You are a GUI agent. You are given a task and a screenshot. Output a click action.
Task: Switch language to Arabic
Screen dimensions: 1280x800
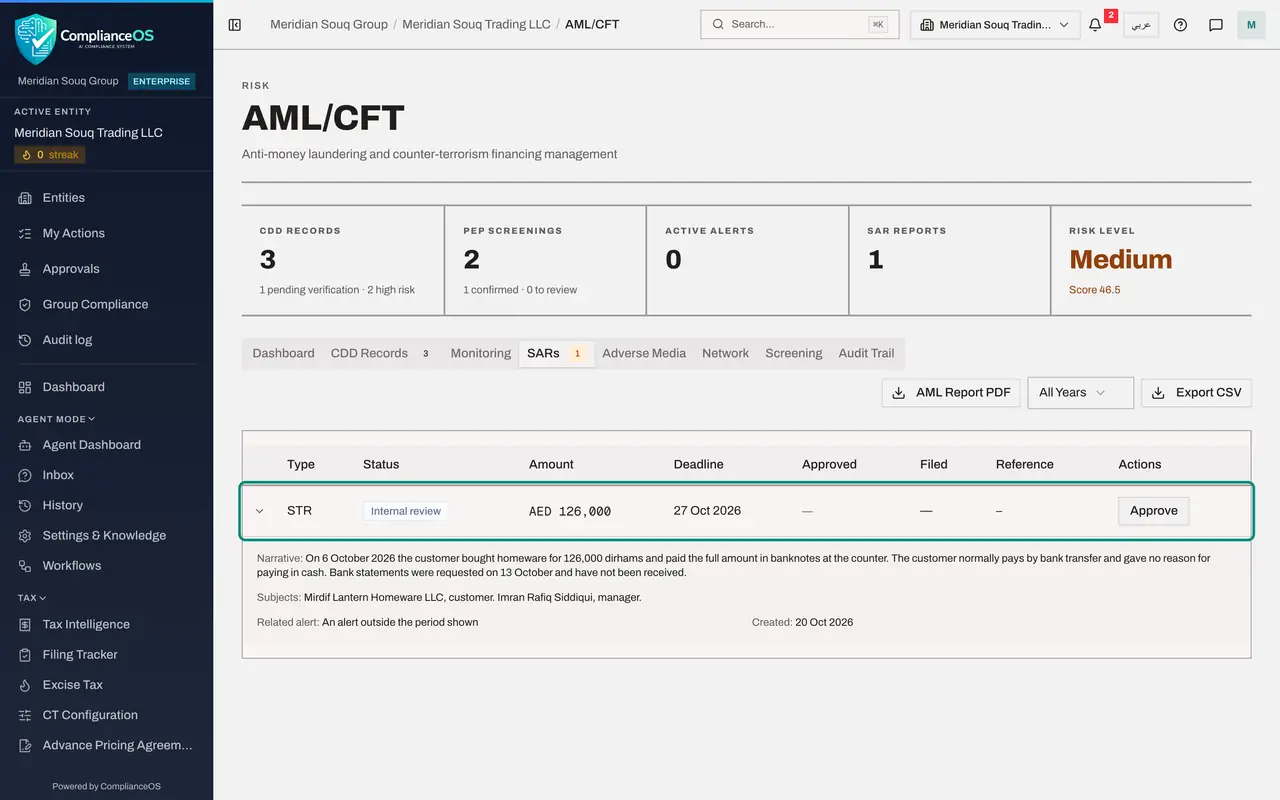(1141, 25)
